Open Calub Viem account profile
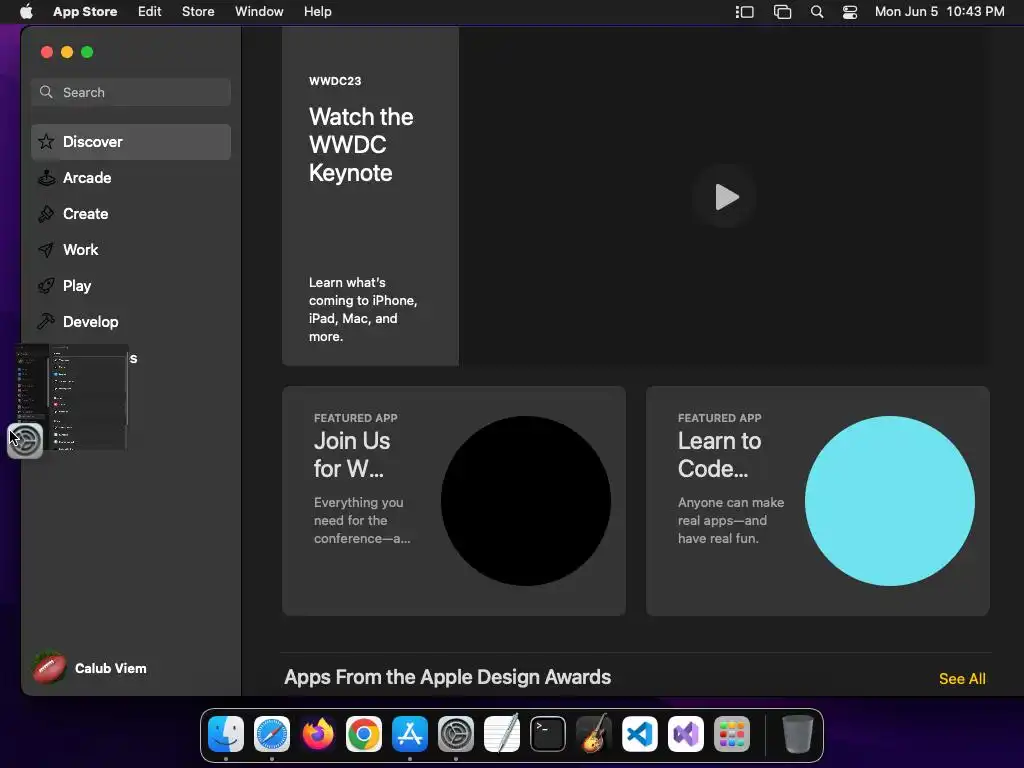The width and height of the screenshot is (1024, 768). coord(91,668)
